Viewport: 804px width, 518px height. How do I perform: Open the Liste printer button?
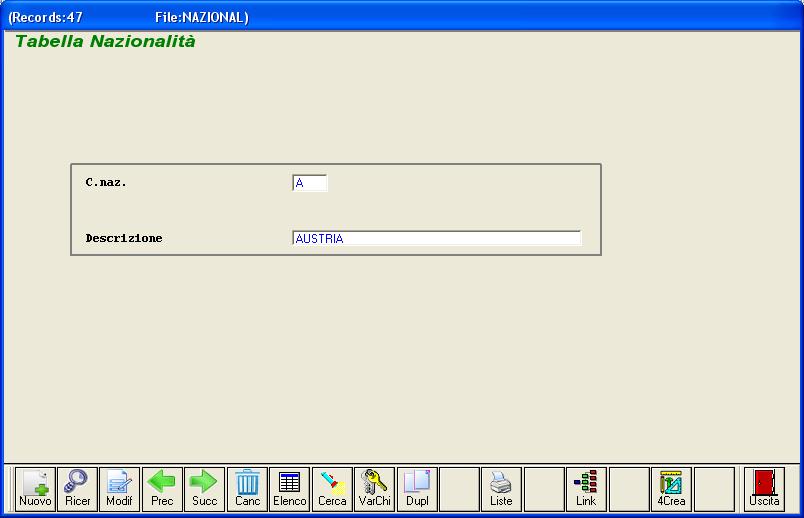point(501,489)
